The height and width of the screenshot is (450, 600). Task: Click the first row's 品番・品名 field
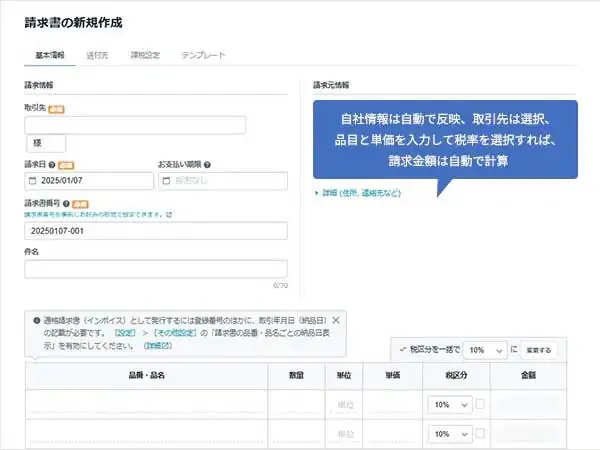coord(147,405)
